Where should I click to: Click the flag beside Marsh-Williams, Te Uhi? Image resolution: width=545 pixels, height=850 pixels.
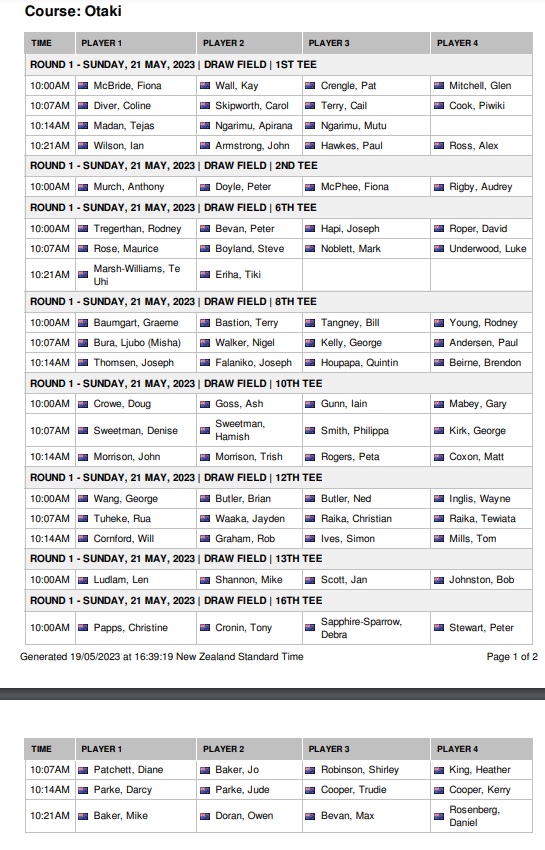tap(83, 275)
